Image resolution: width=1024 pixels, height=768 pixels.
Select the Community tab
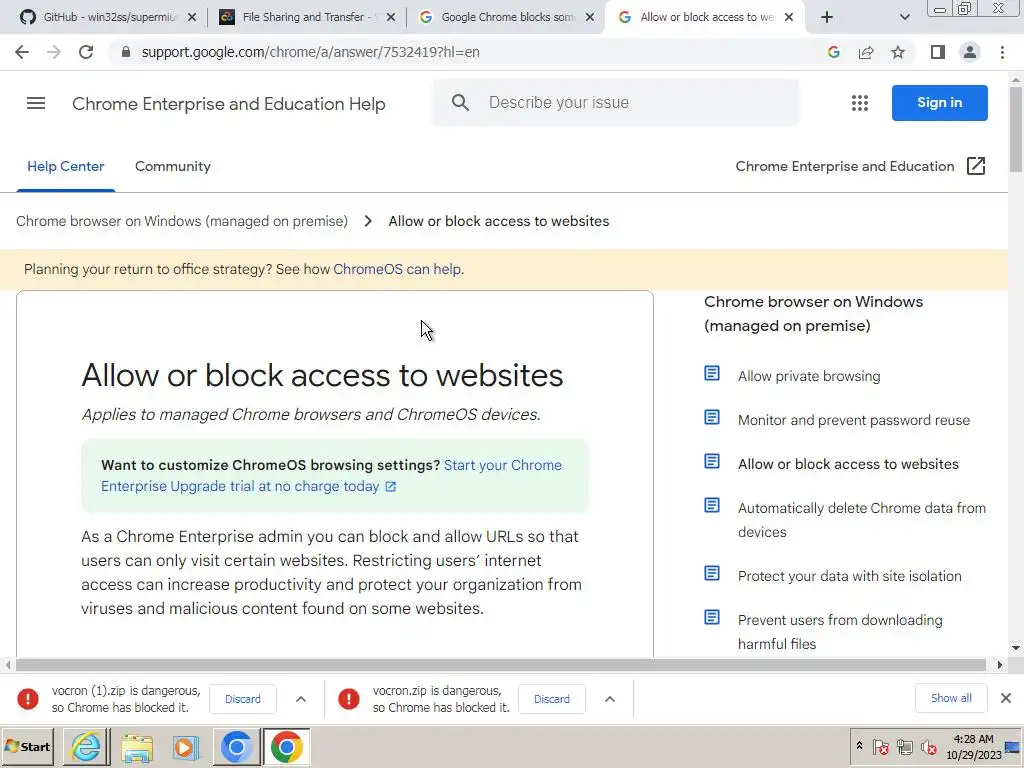(172, 166)
